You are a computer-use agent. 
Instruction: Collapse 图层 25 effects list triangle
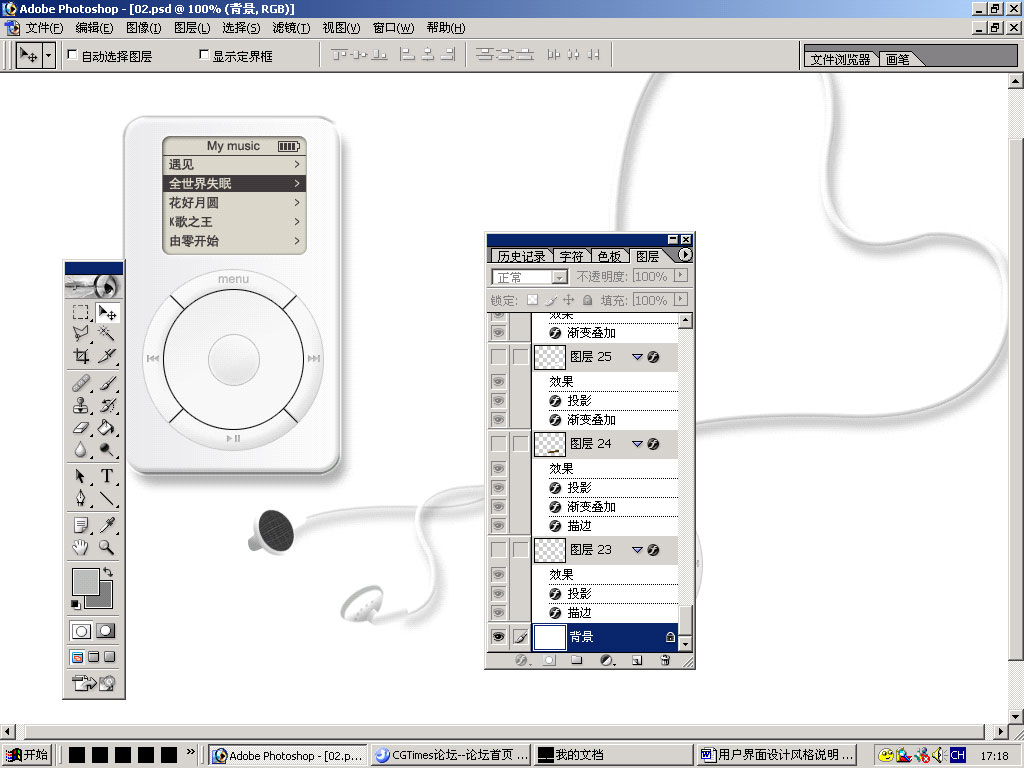(x=637, y=357)
